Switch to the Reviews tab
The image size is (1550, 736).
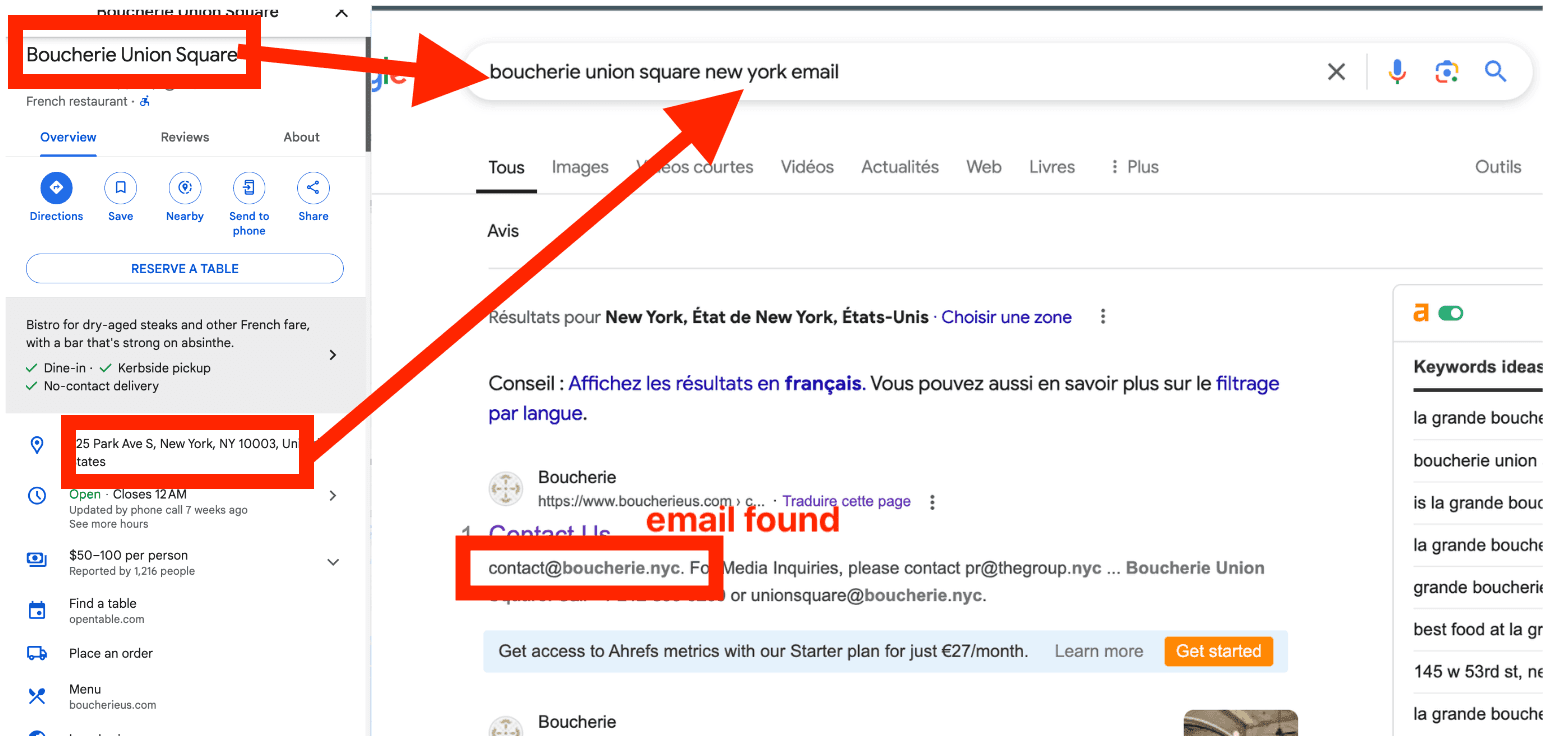(x=185, y=137)
